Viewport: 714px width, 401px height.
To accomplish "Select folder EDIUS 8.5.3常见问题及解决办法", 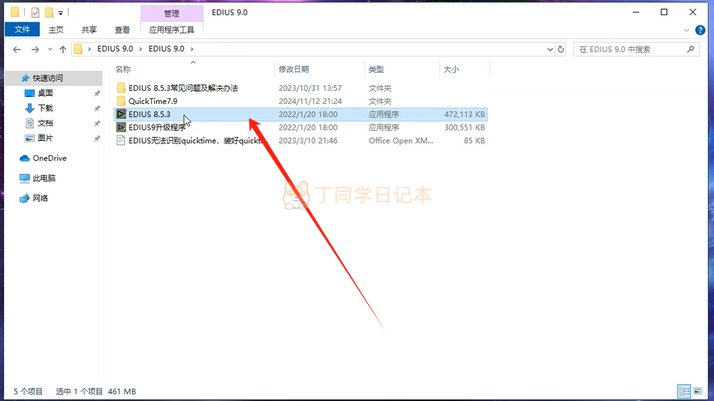I will pyautogui.click(x=183, y=88).
